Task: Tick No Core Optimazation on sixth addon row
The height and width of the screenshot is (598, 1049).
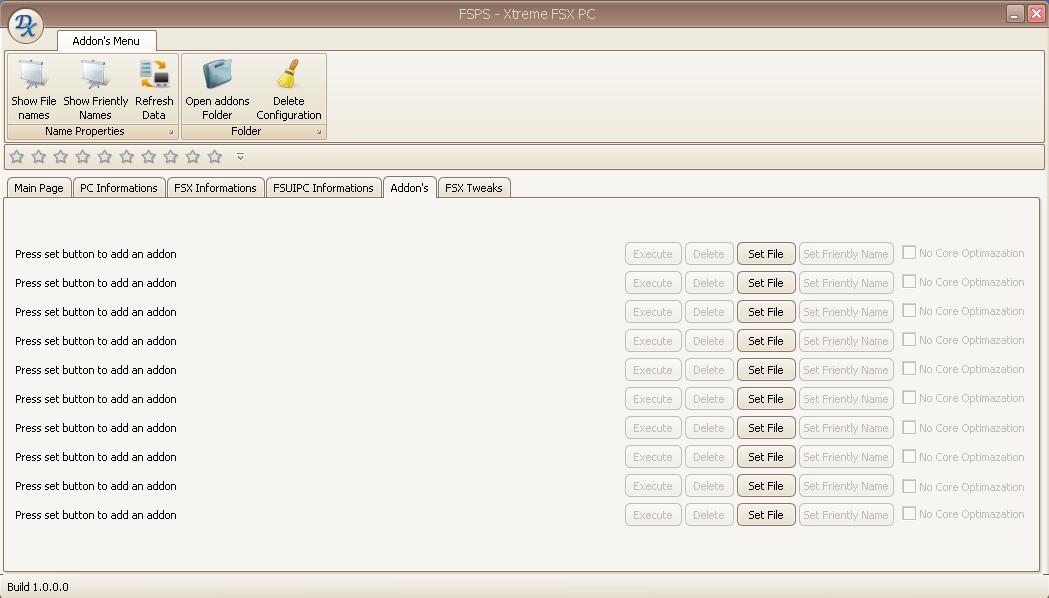Action: (x=909, y=397)
